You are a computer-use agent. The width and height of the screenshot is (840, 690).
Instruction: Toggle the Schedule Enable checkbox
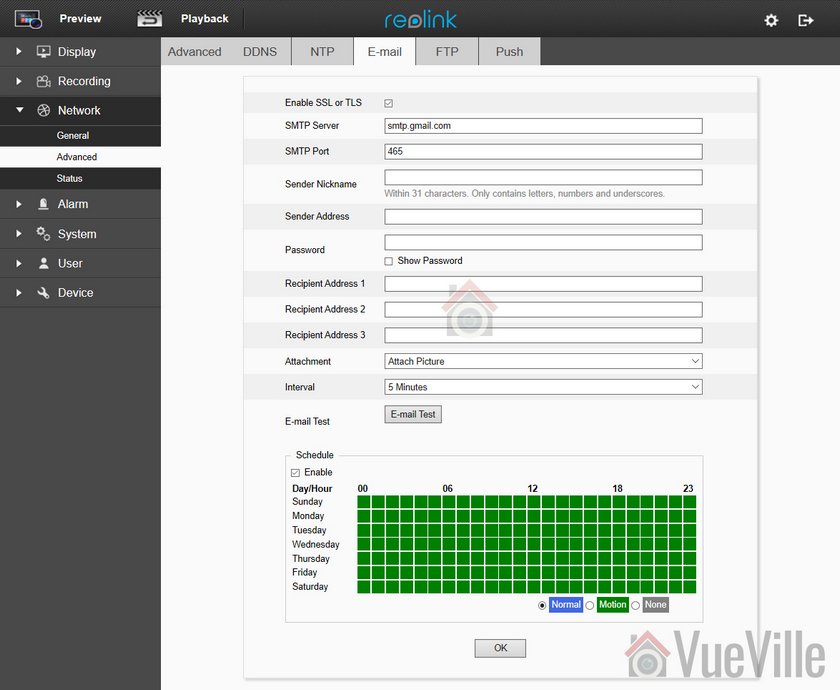coord(296,471)
